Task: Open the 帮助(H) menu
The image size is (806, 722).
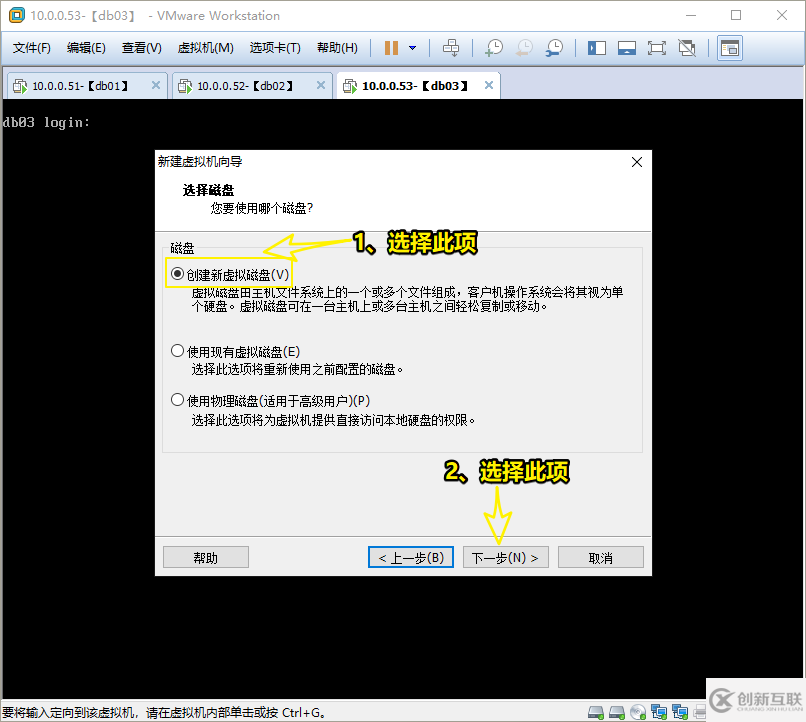Action: coord(337,48)
